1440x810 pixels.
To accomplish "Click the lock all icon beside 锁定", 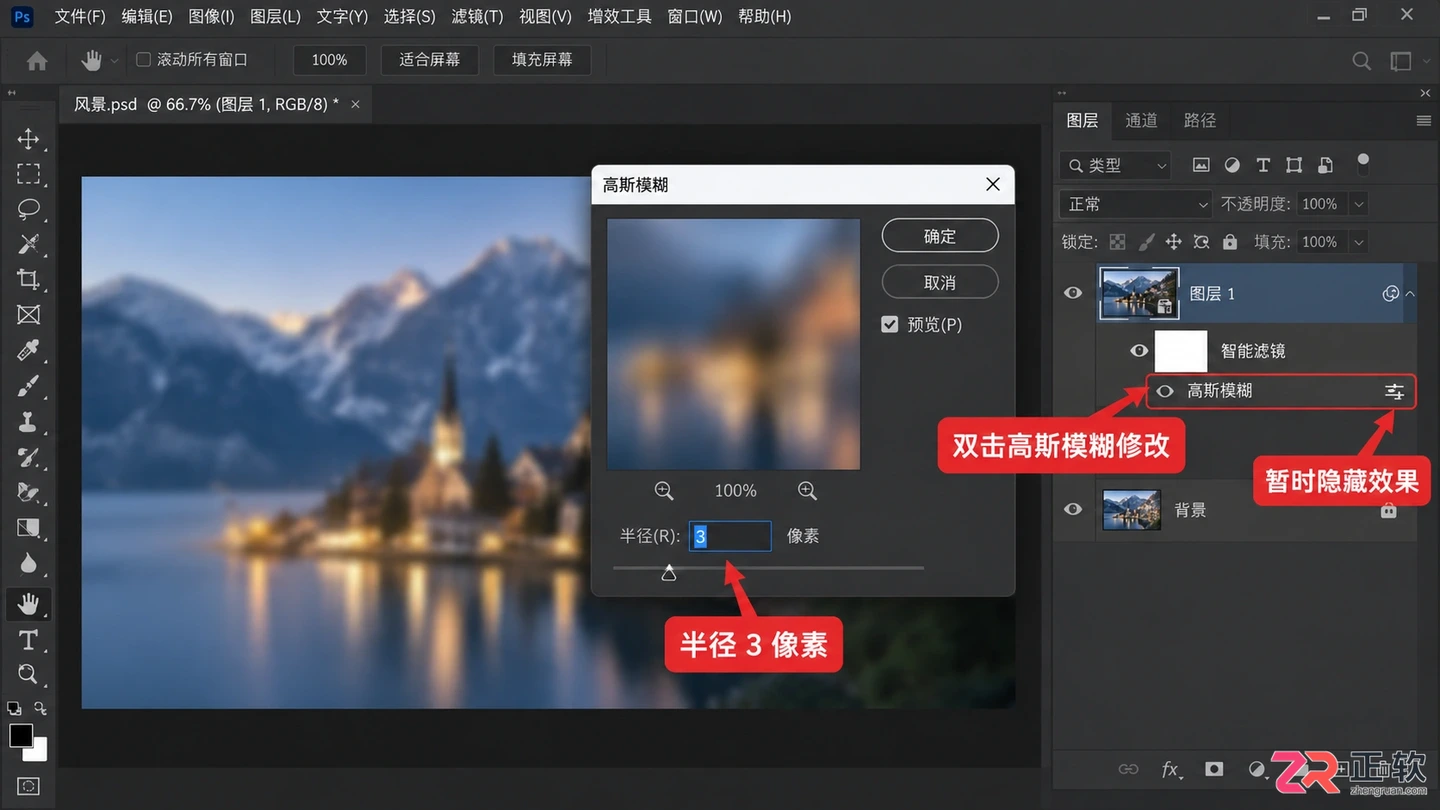I will (1230, 242).
